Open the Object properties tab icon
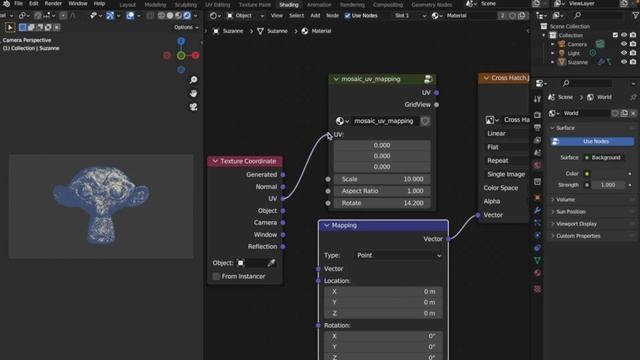The image size is (640, 360). 537,198
